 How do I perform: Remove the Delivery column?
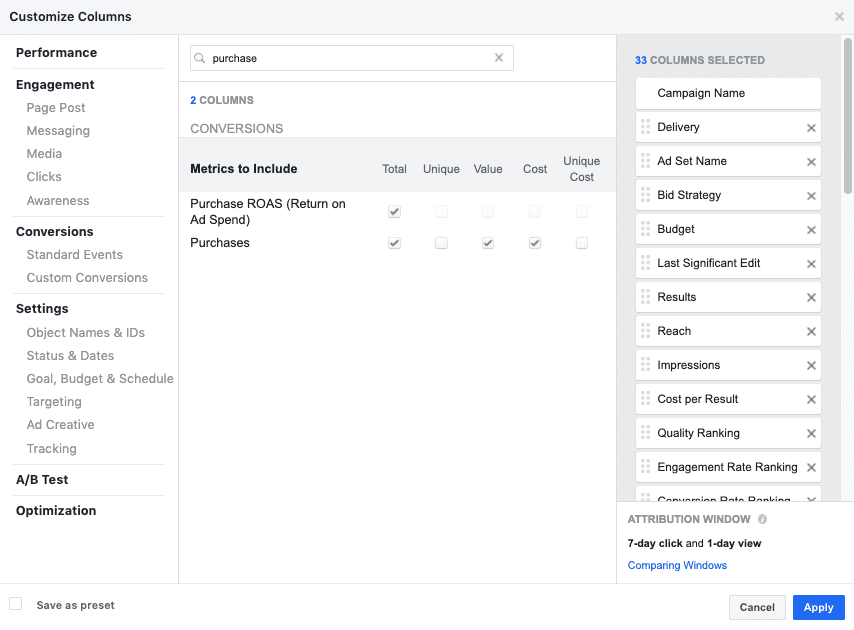click(x=811, y=128)
